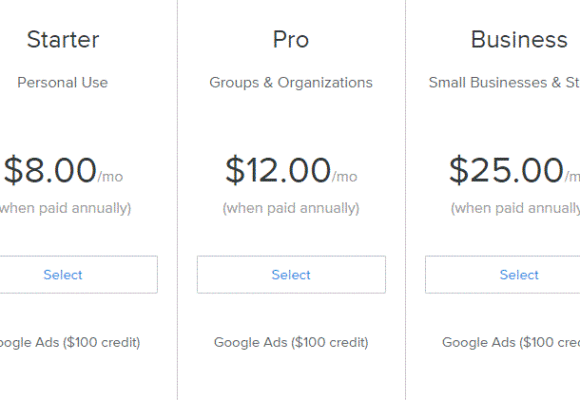Click the Starter plan heading
Image resolution: width=580 pixels, height=400 pixels.
click(63, 39)
